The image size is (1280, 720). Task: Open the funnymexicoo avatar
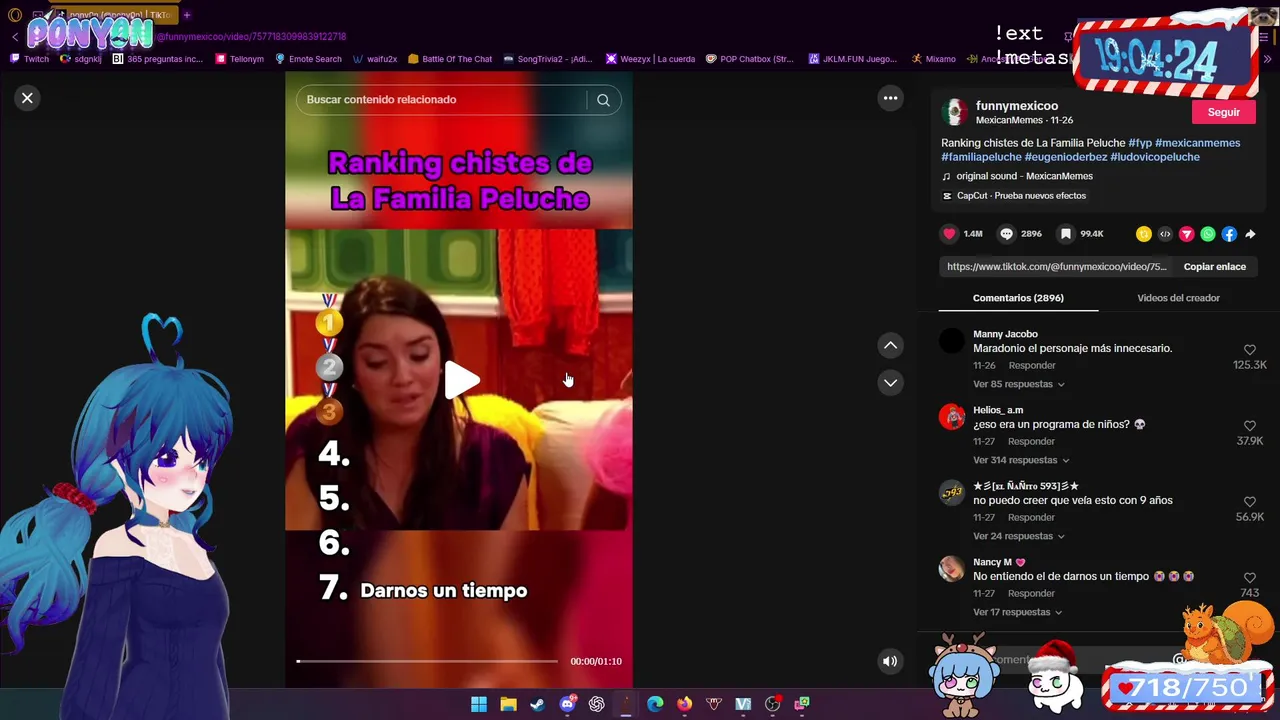954,112
